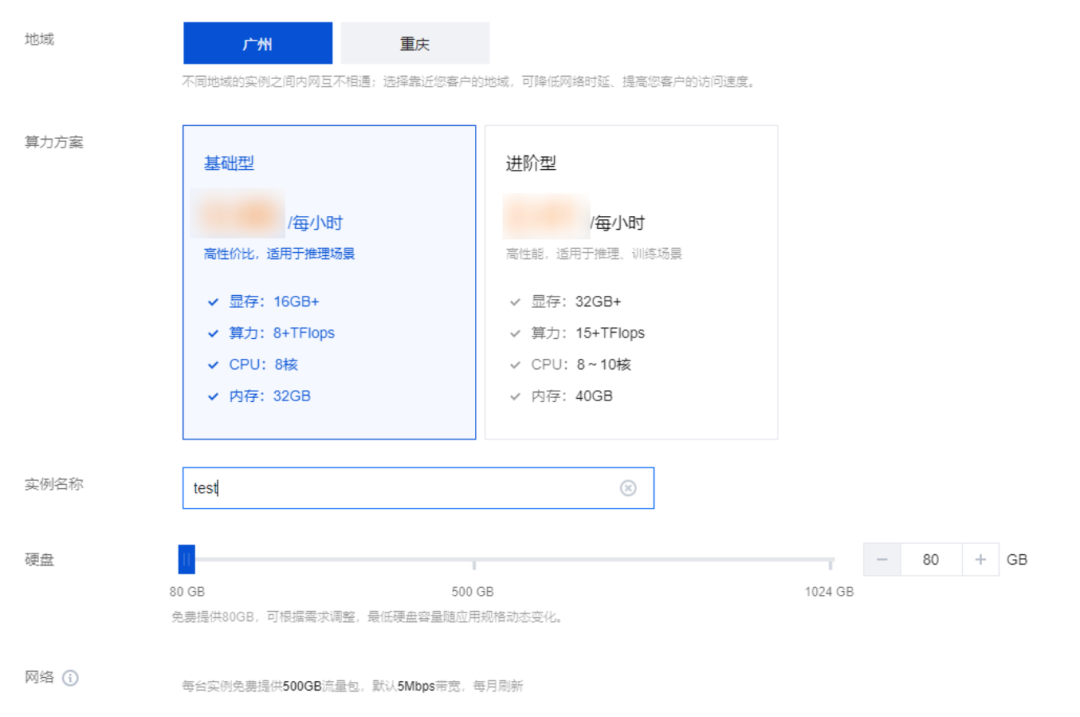
Task: Click the 算力：8+TFlops checkmark icon
Action: pyautogui.click(x=213, y=333)
